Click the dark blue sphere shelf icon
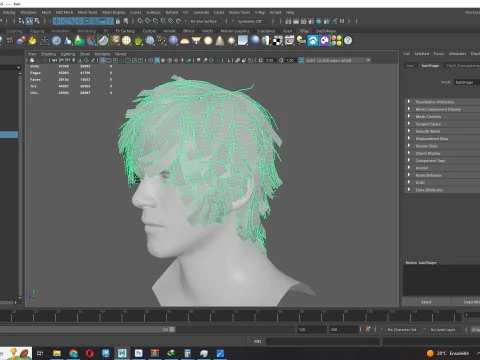This screenshot has height=360, width=480. click(x=173, y=41)
